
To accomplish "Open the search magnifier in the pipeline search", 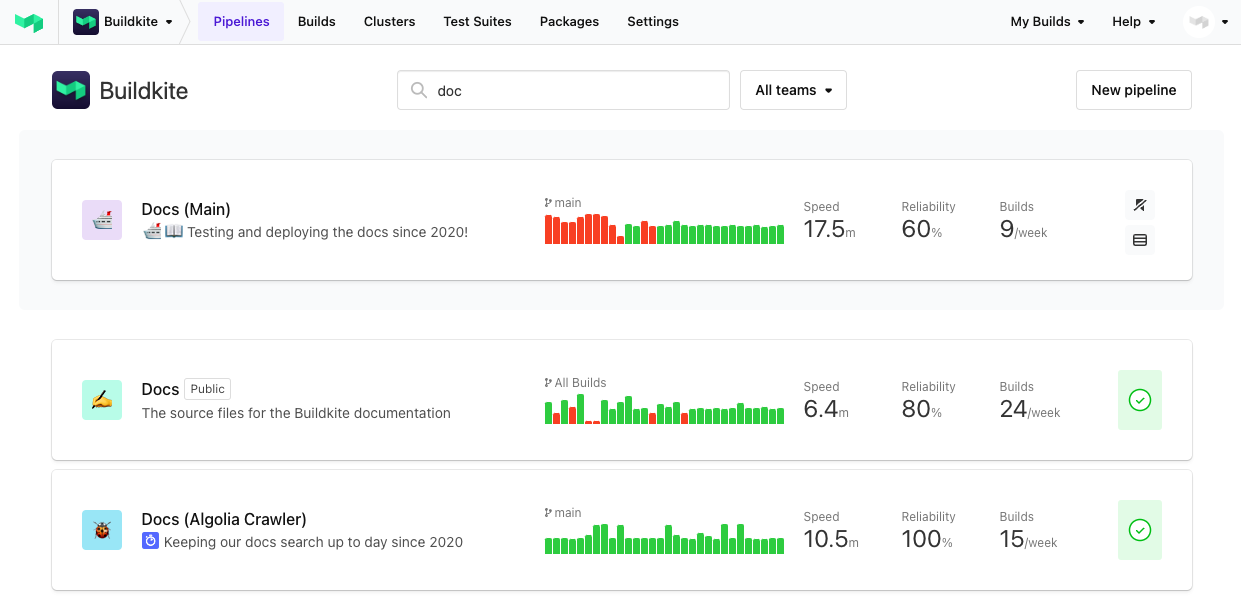I will coord(419,90).
